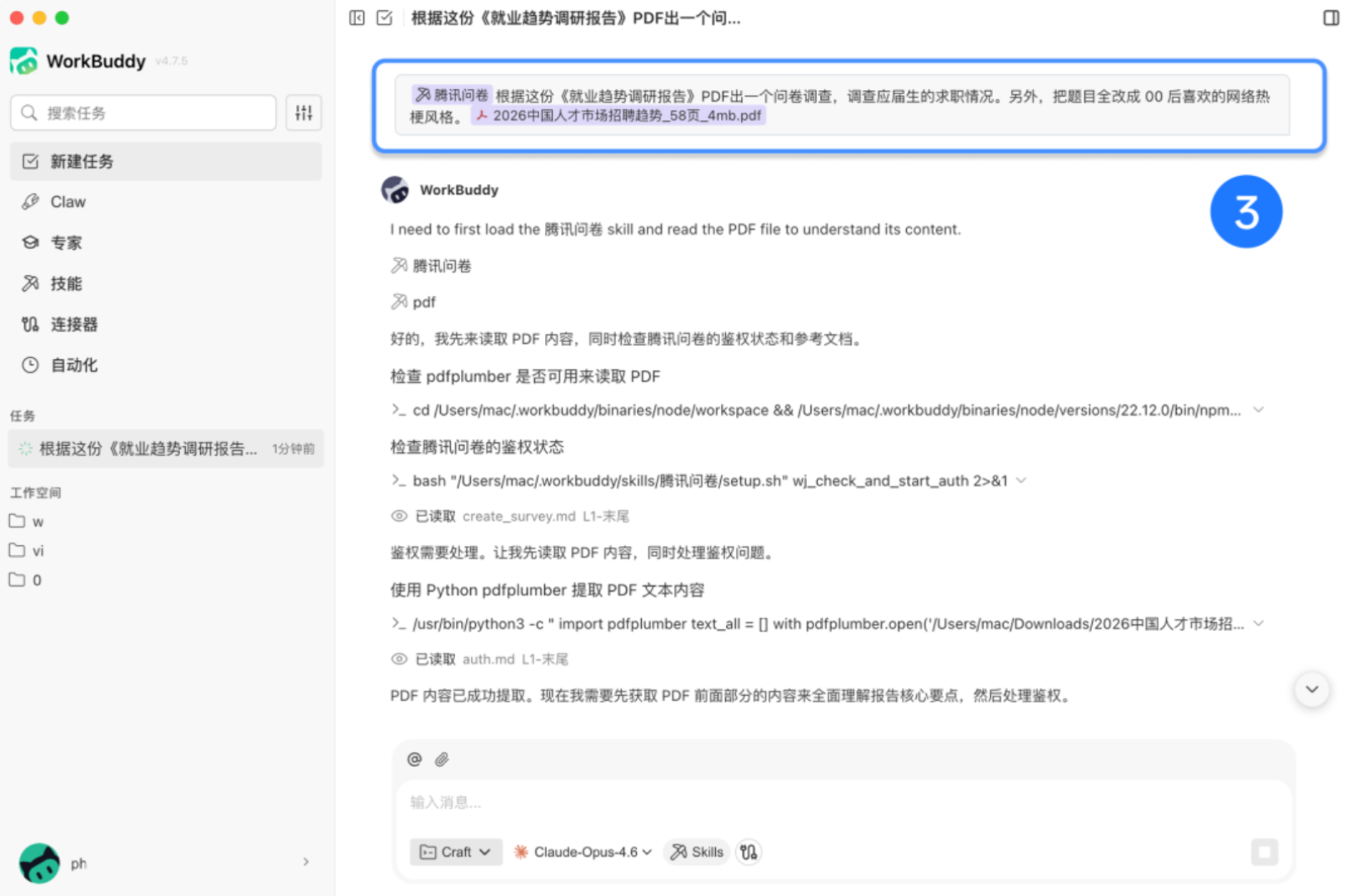Open the 自动化 section
The height and width of the screenshot is (896, 1347).
tap(166, 365)
